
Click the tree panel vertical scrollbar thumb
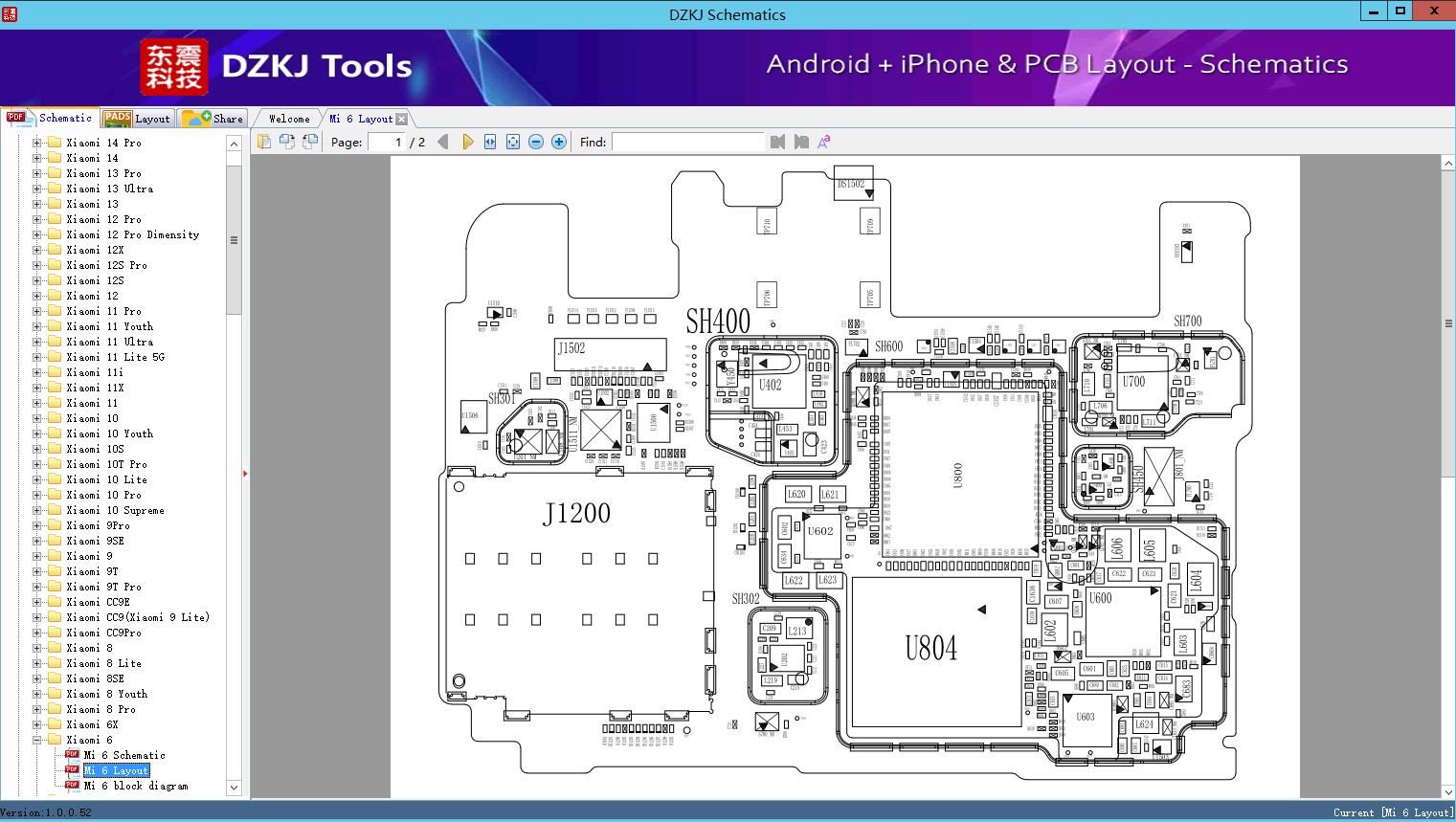click(x=234, y=239)
